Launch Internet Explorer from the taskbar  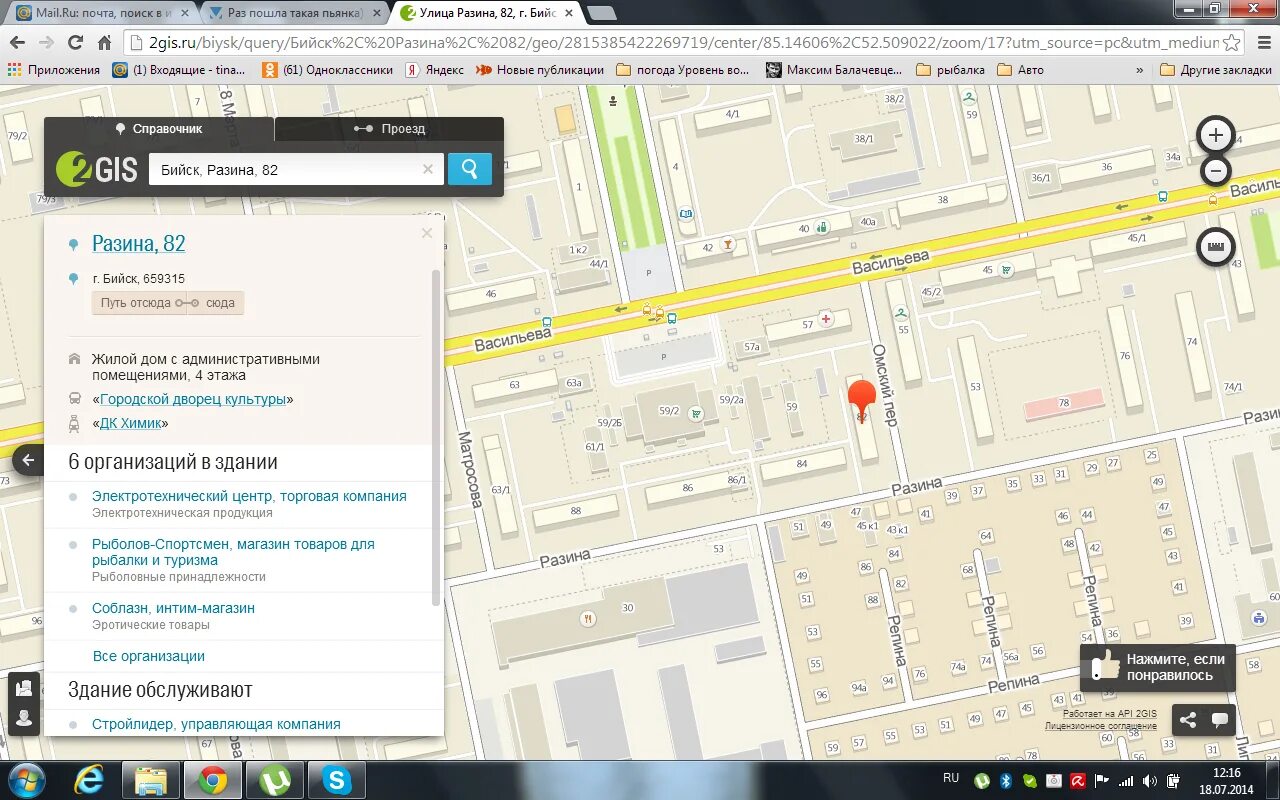click(x=89, y=780)
